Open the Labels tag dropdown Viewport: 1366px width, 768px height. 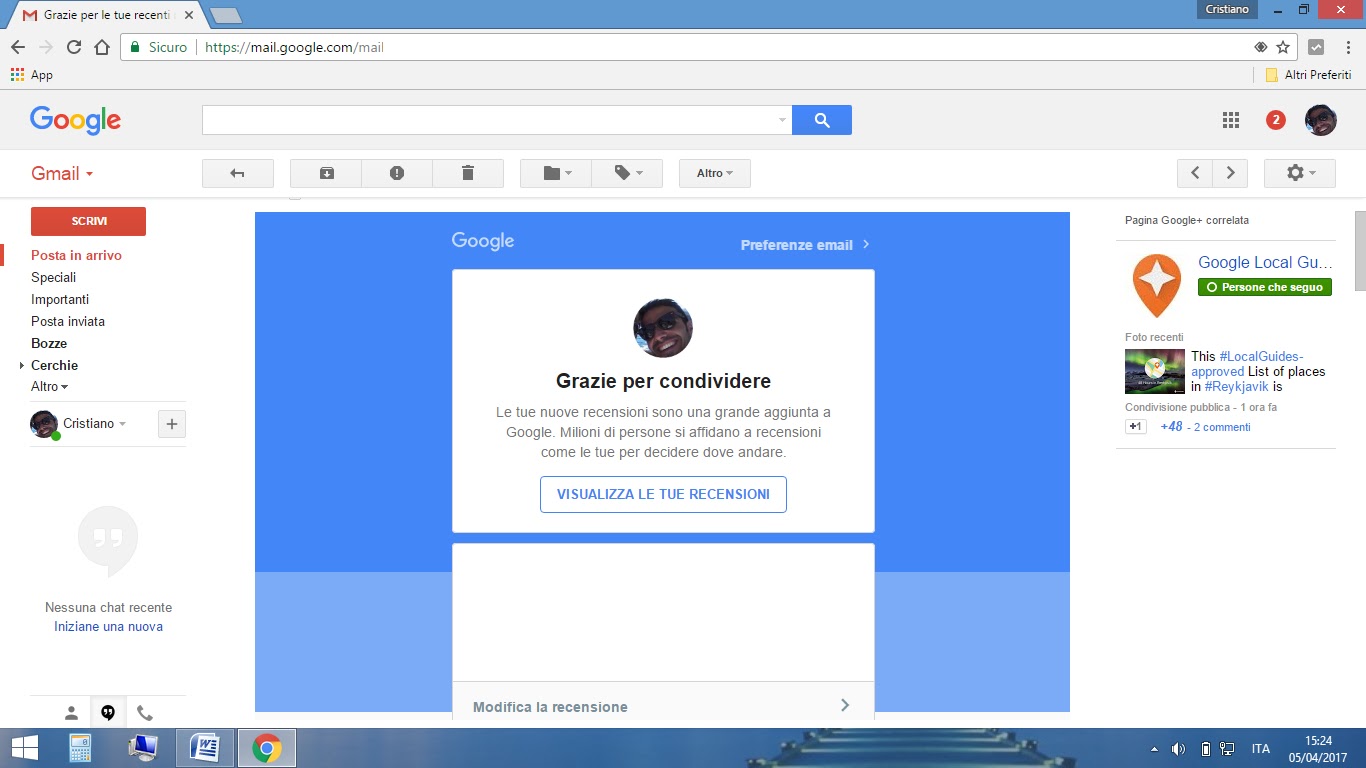coord(628,173)
